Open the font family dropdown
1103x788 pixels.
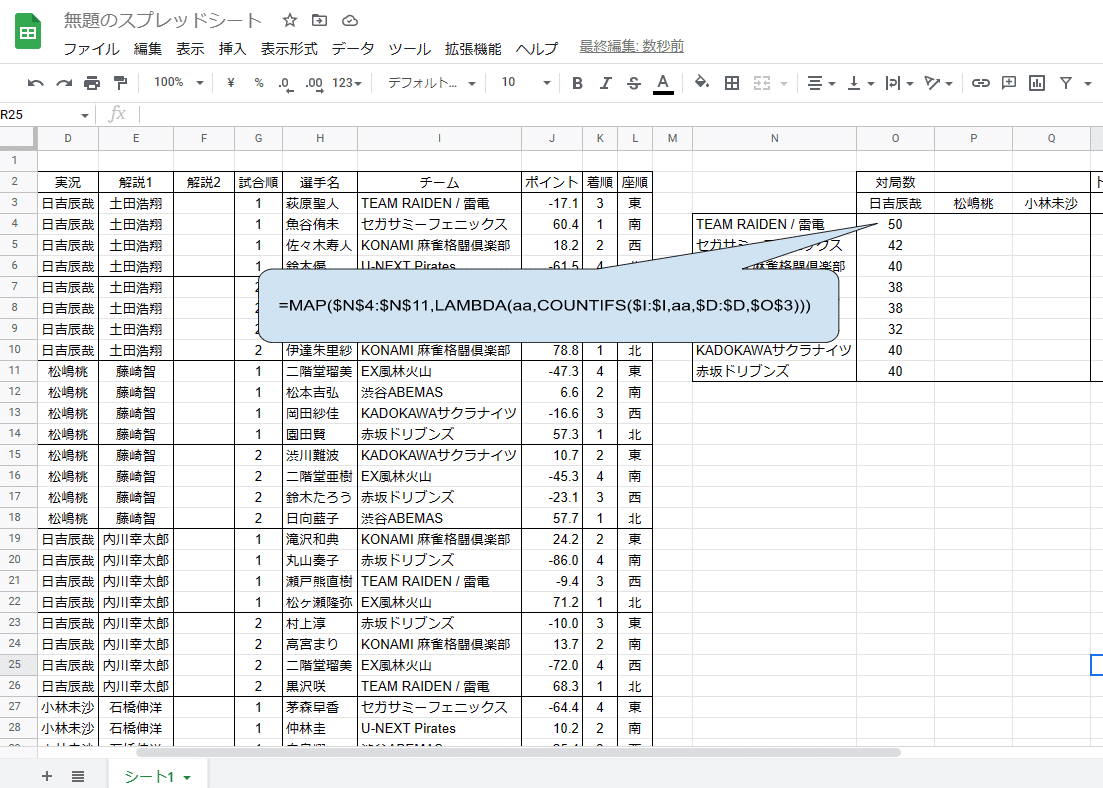[432, 83]
